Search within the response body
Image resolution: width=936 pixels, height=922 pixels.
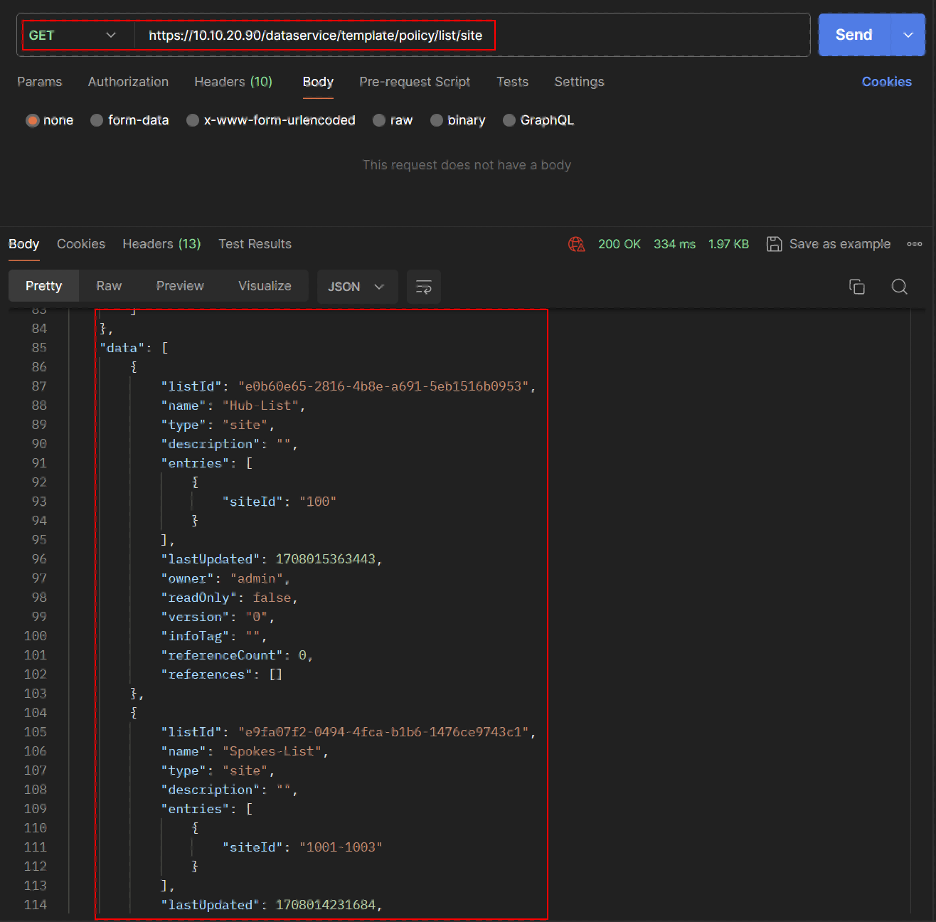pyautogui.click(x=899, y=286)
